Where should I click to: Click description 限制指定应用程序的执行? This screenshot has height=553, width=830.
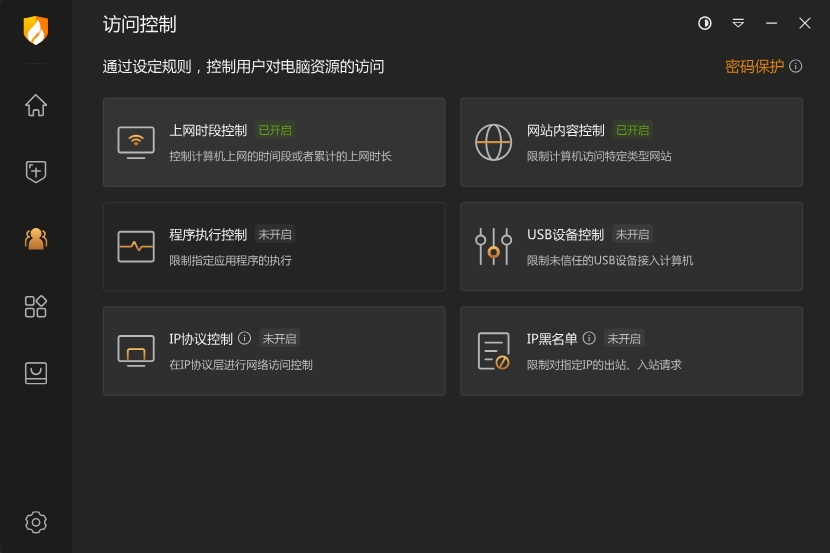point(230,260)
